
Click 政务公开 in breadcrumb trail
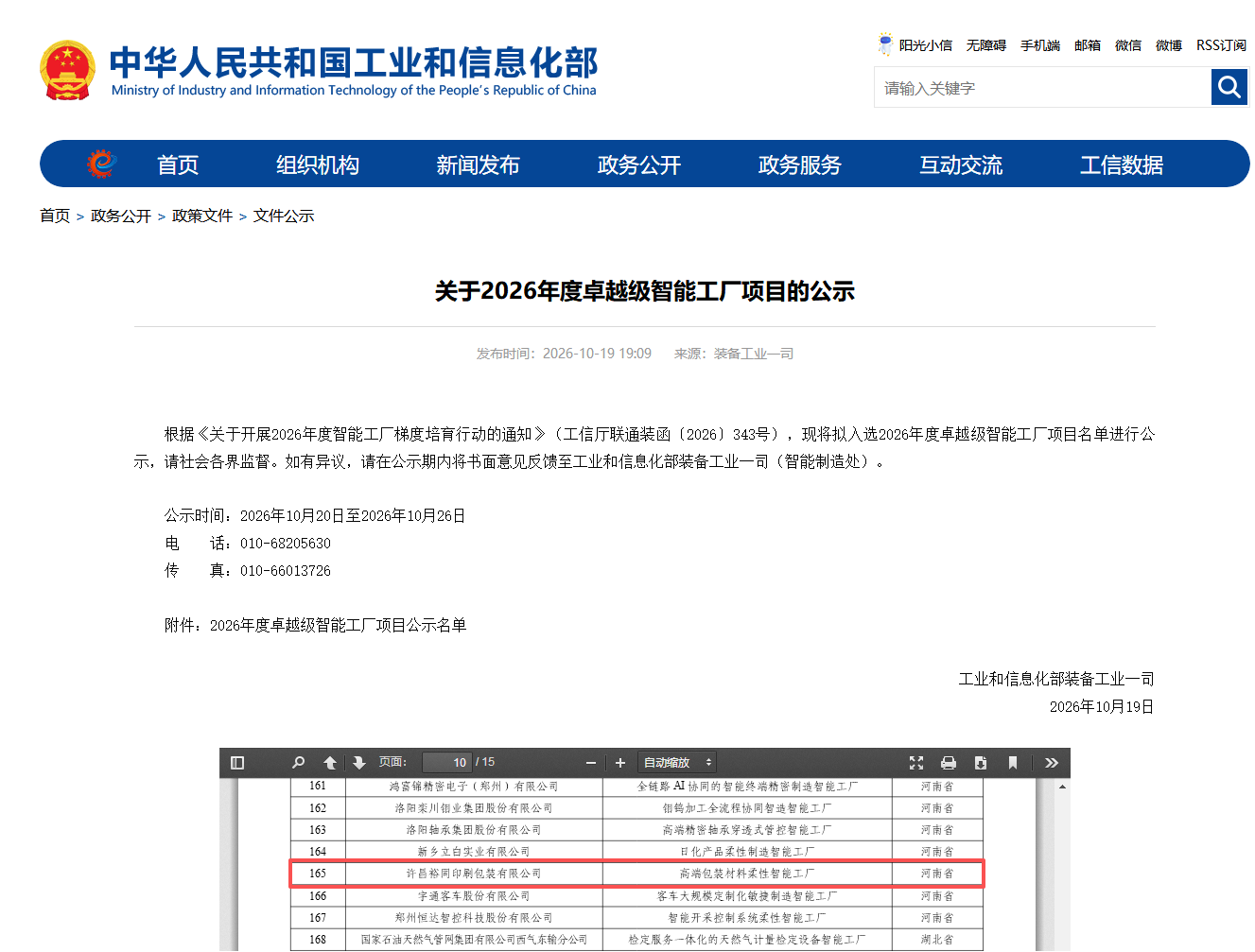pyautogui.click(x=121, y=216)
